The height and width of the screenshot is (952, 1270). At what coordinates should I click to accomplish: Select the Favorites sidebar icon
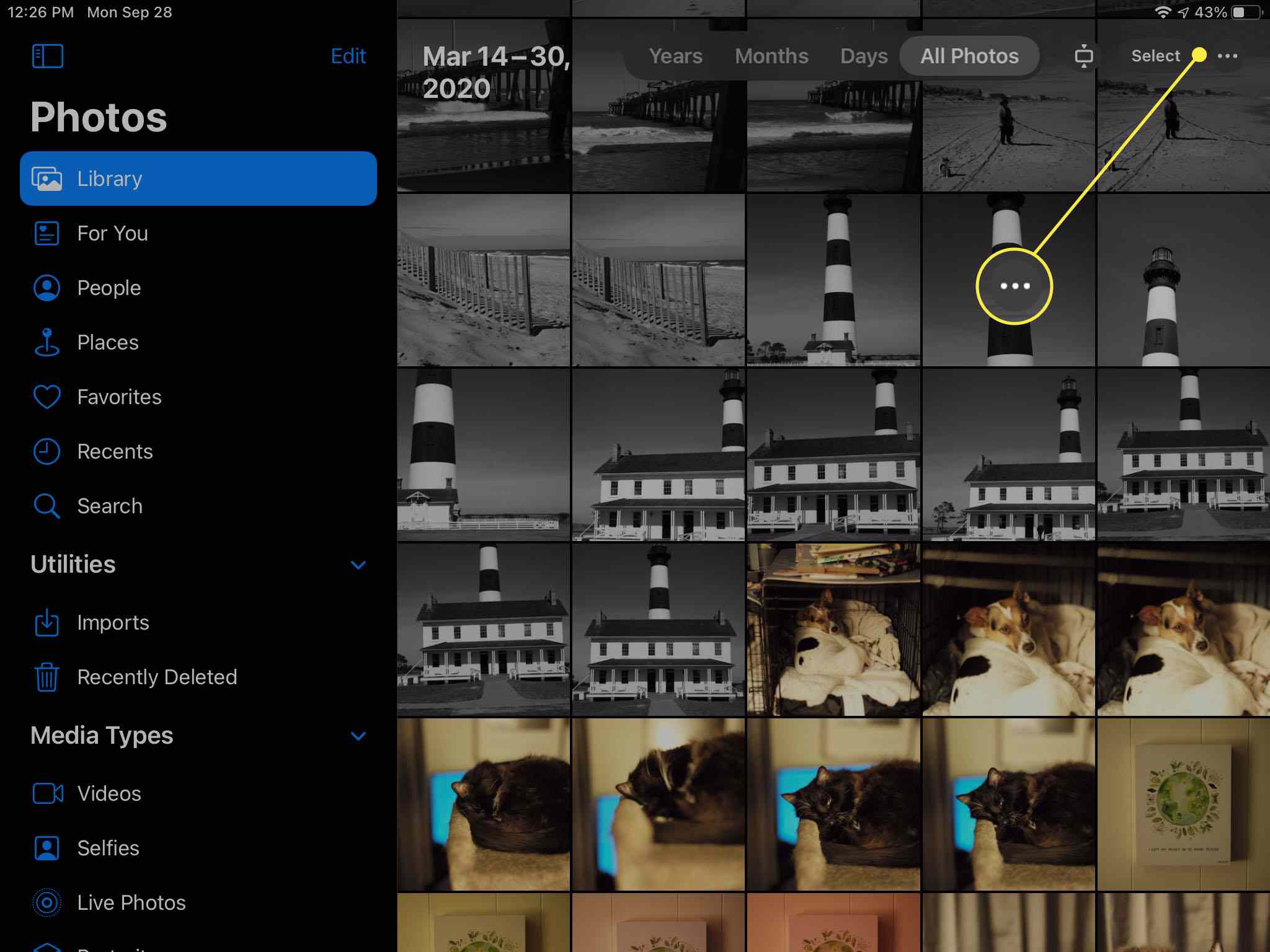[47, 397]
